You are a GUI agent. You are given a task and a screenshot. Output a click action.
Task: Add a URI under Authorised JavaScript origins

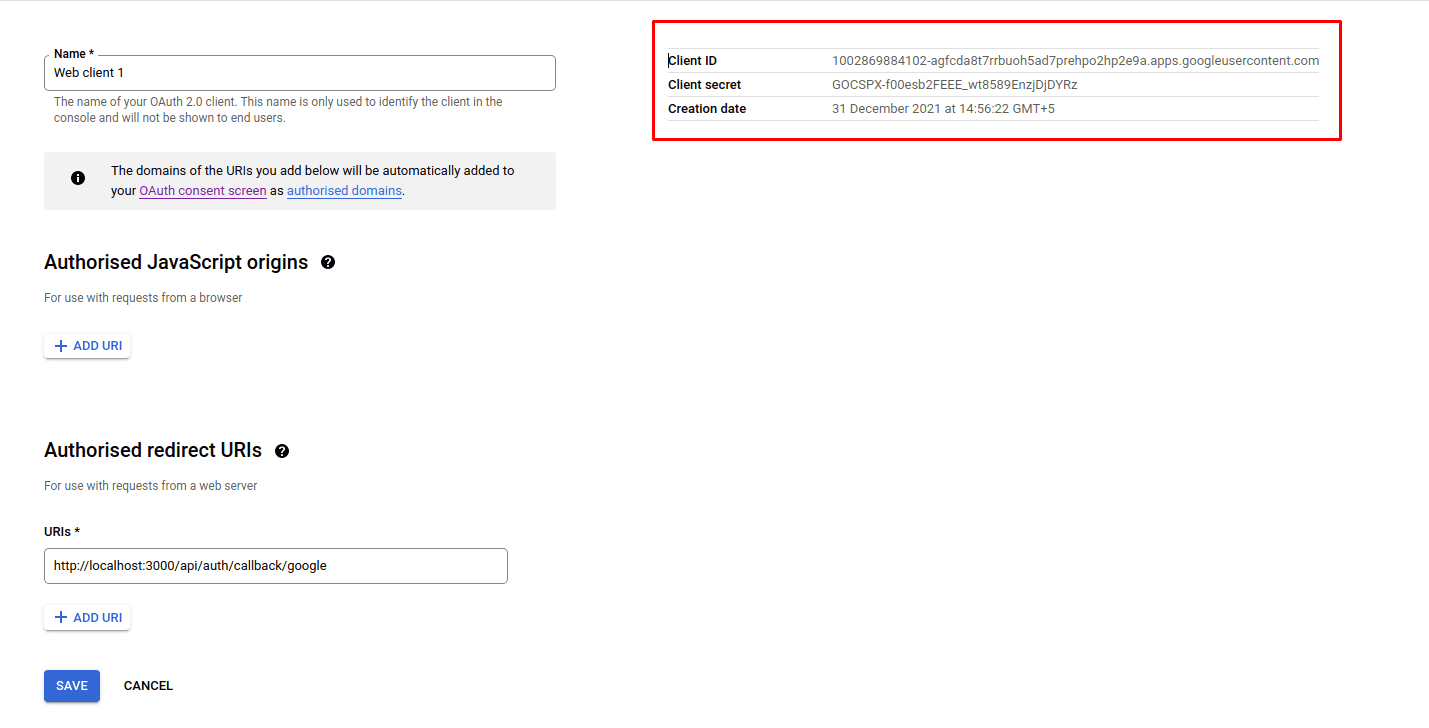87,346
